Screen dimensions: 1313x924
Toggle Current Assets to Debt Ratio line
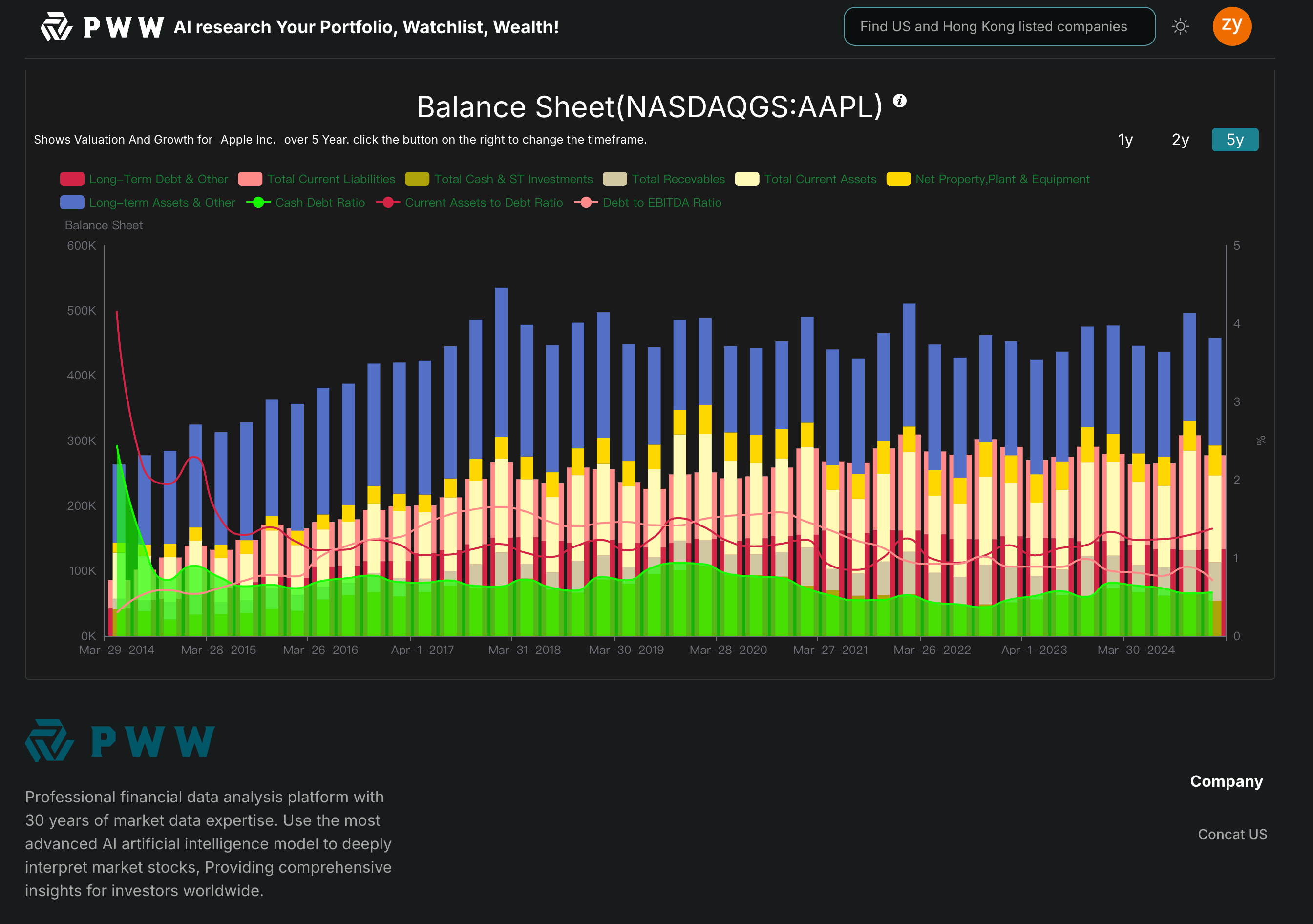[x=469, y=202]
